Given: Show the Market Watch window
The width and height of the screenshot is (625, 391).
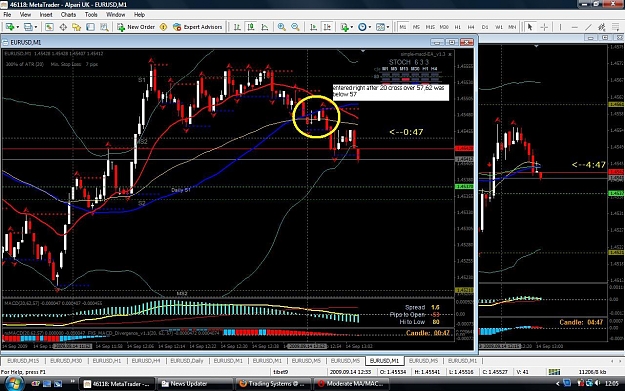Looking at the screenshot, I should [49, 27].
